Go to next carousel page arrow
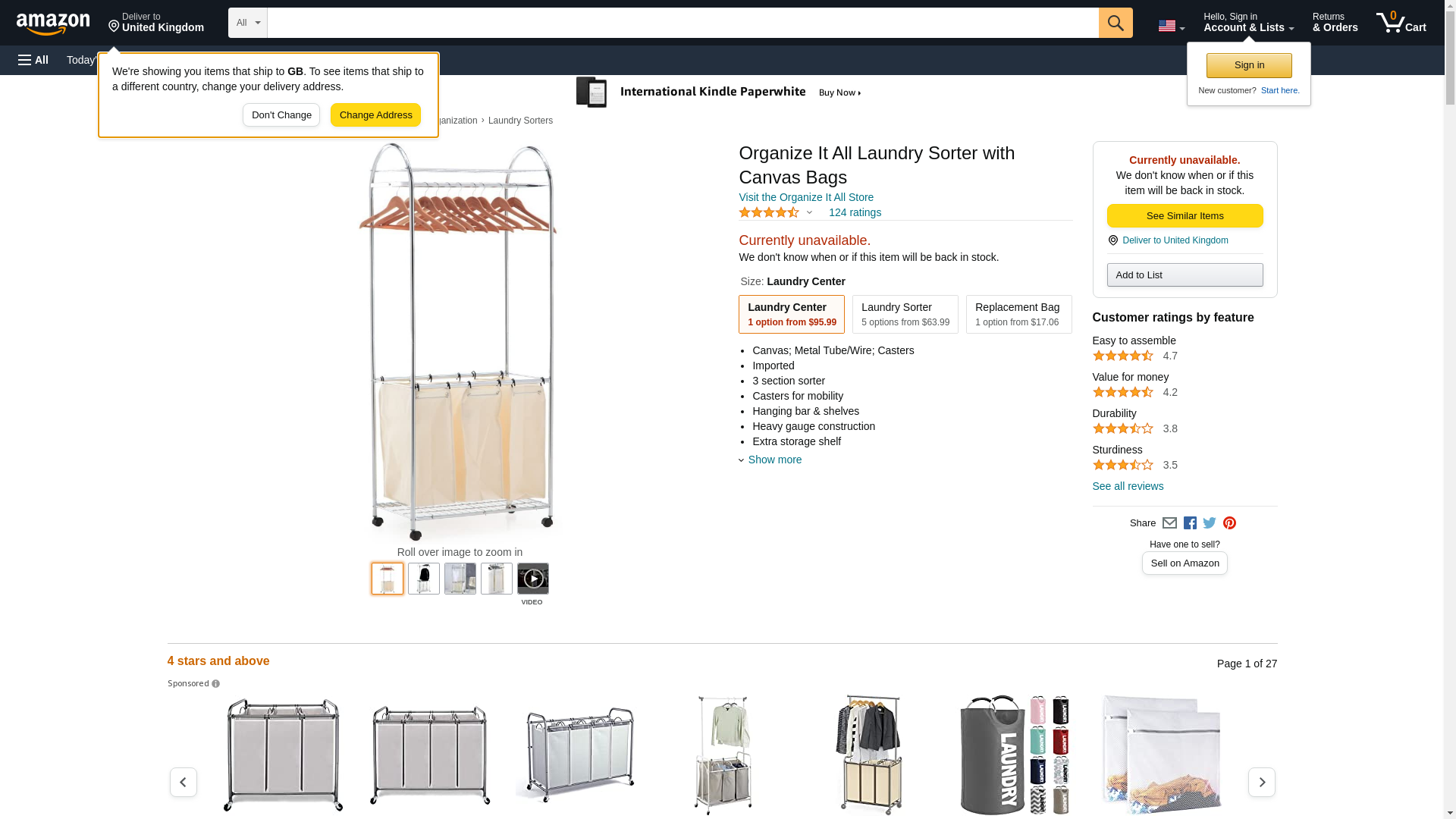Image resolution: width=1456 pixels, height=819 pixels. (1261, 782)
